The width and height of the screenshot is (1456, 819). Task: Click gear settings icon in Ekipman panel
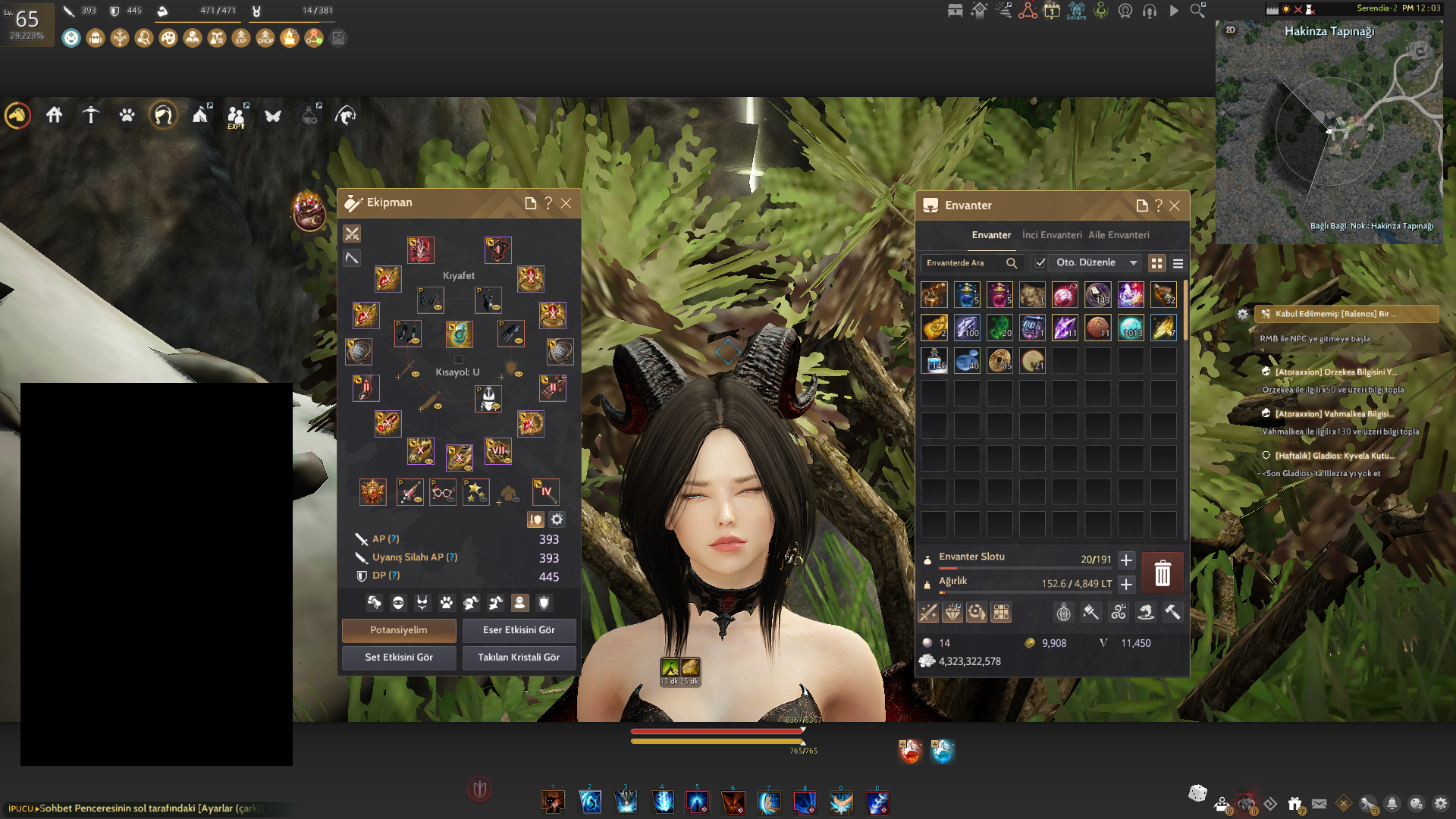tap(557, 519)
